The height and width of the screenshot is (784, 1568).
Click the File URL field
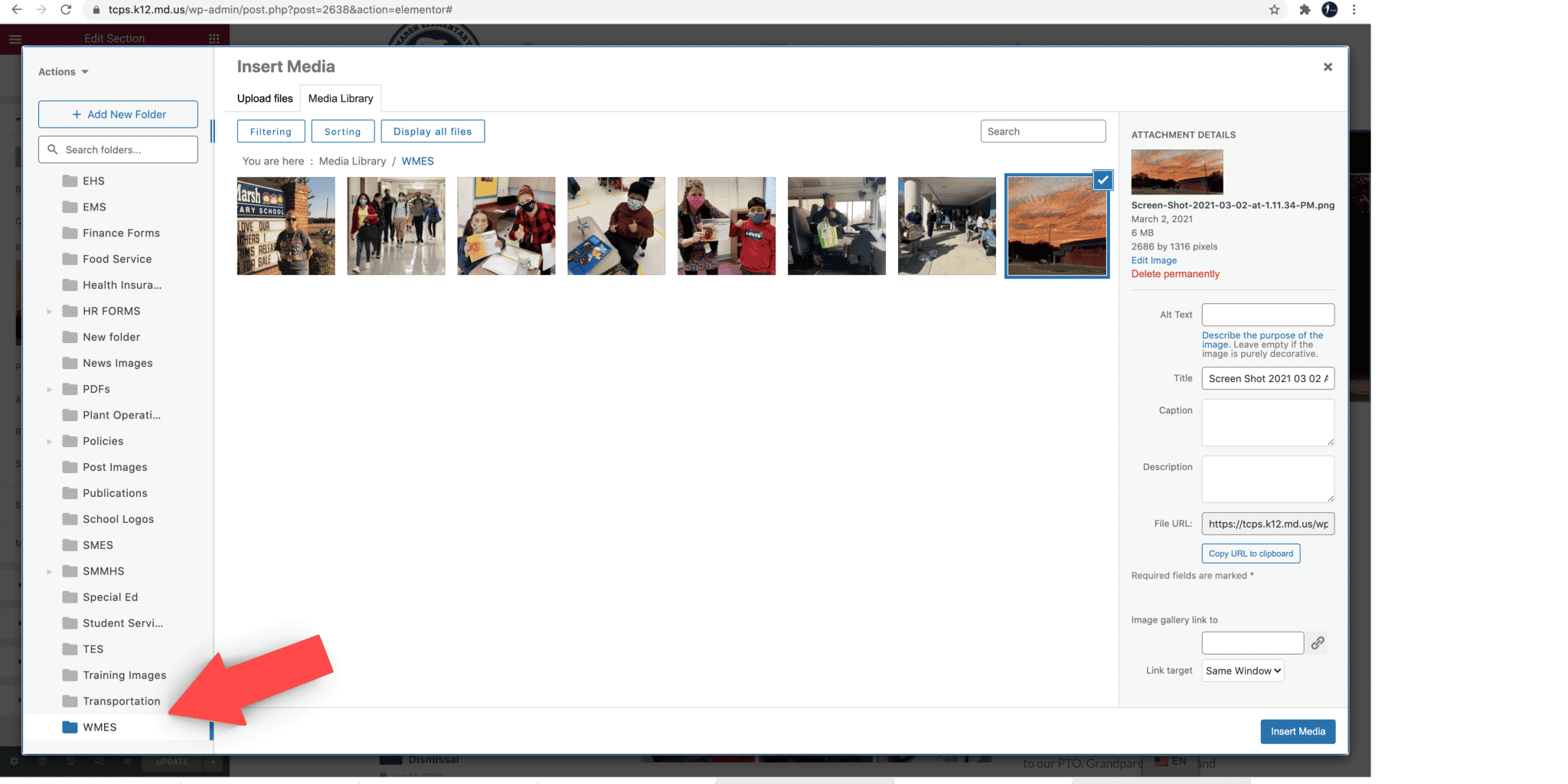click(1268, 524)
